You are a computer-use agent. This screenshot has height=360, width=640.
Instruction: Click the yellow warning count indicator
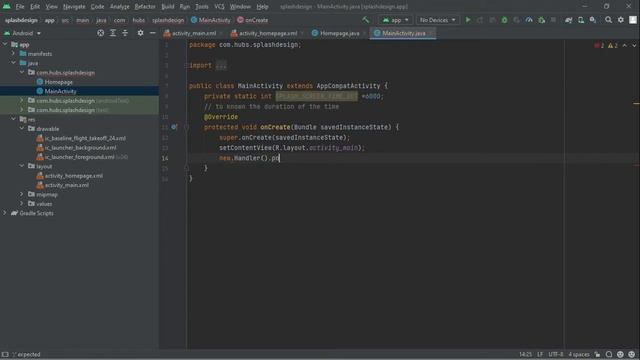tap(613, 45)
